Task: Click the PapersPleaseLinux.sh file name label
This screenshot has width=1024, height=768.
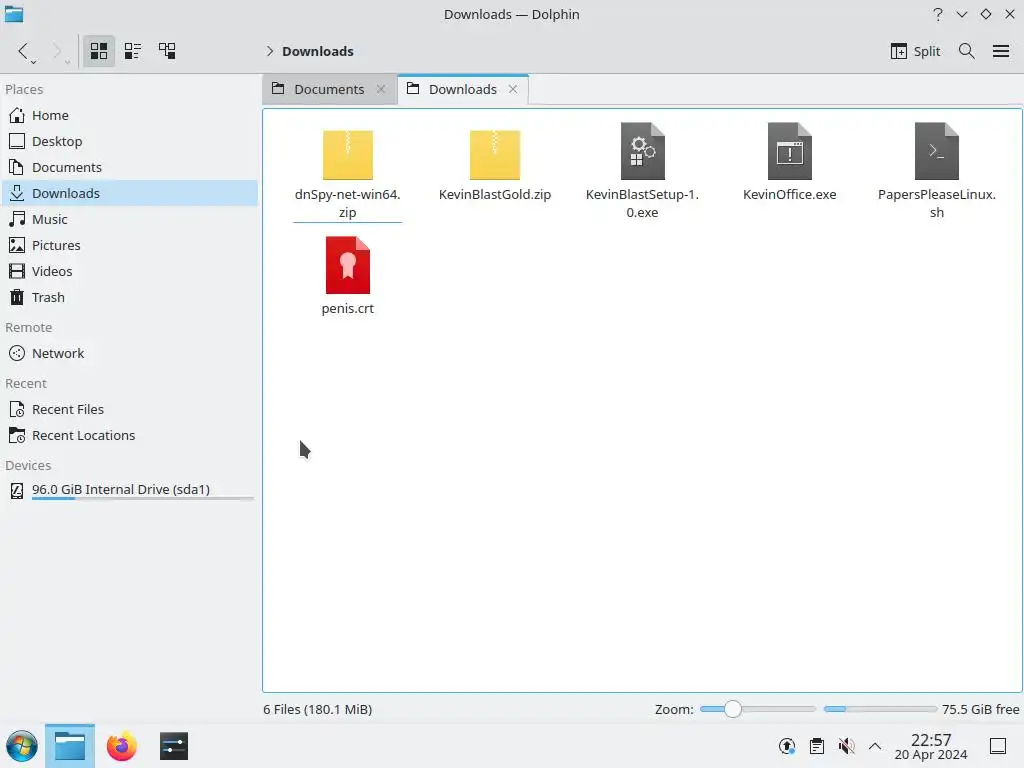Action: point(936,203)
